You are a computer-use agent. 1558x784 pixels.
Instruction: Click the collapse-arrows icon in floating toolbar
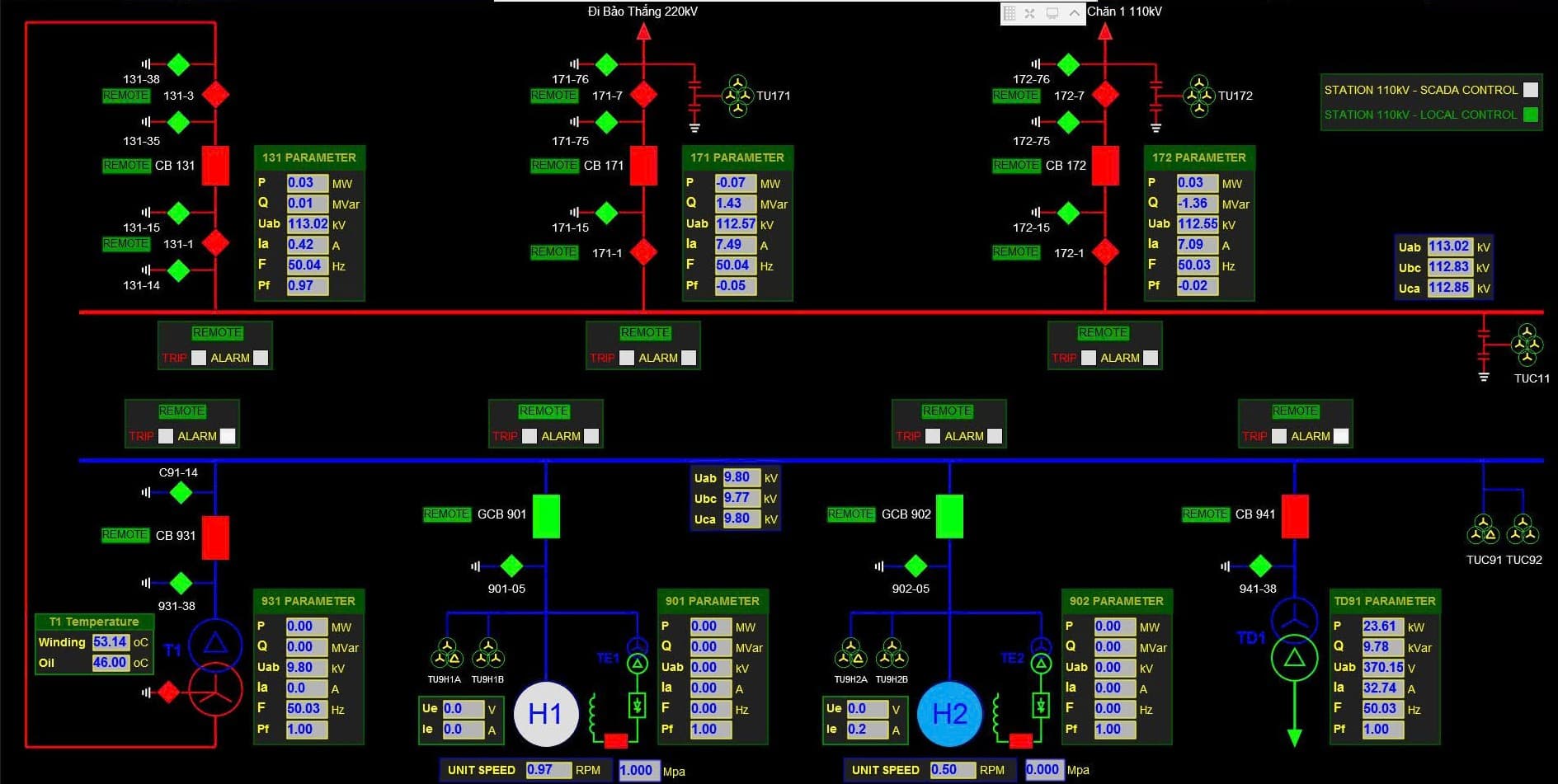click(x=1030, y=13)
